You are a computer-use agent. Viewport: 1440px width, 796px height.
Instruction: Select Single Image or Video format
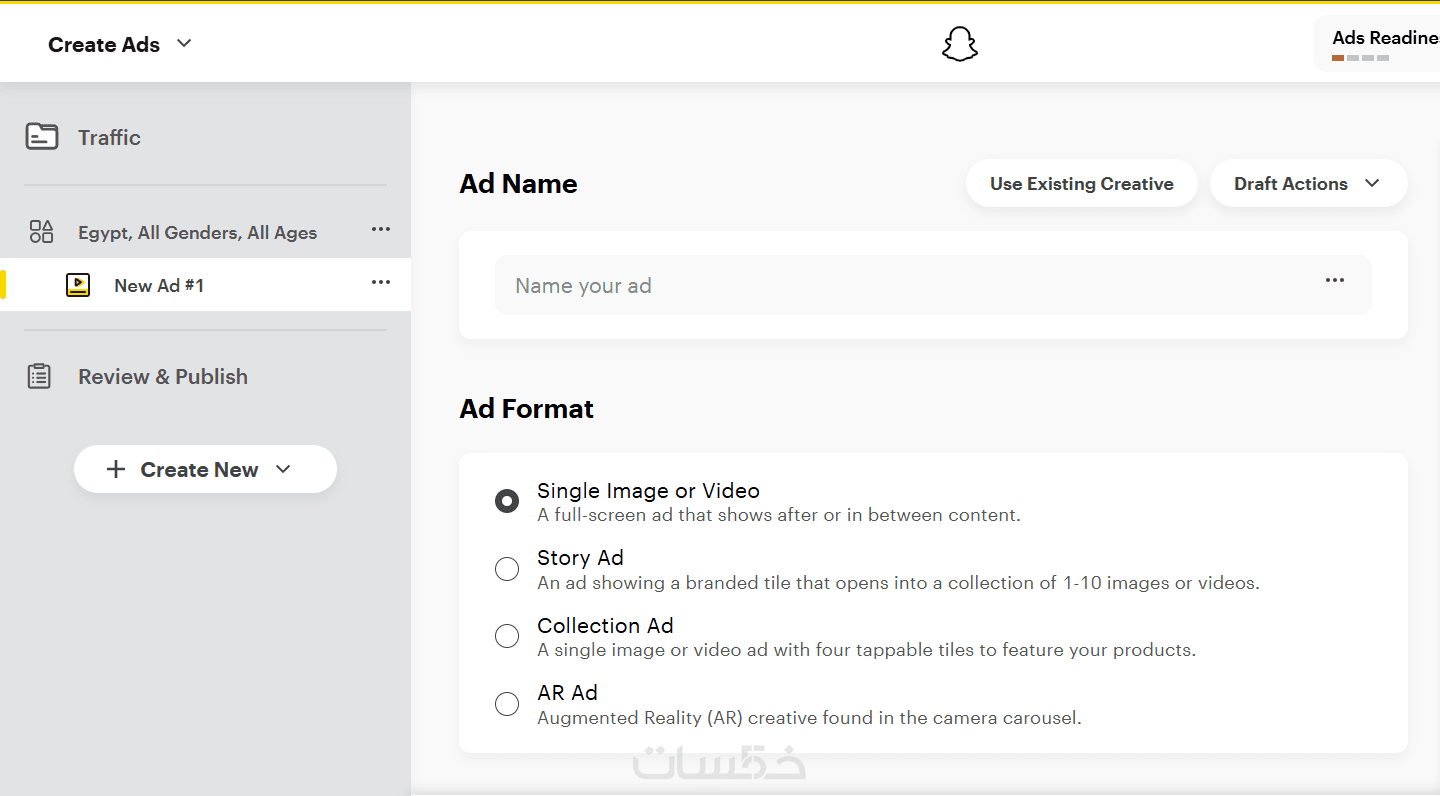507,501
